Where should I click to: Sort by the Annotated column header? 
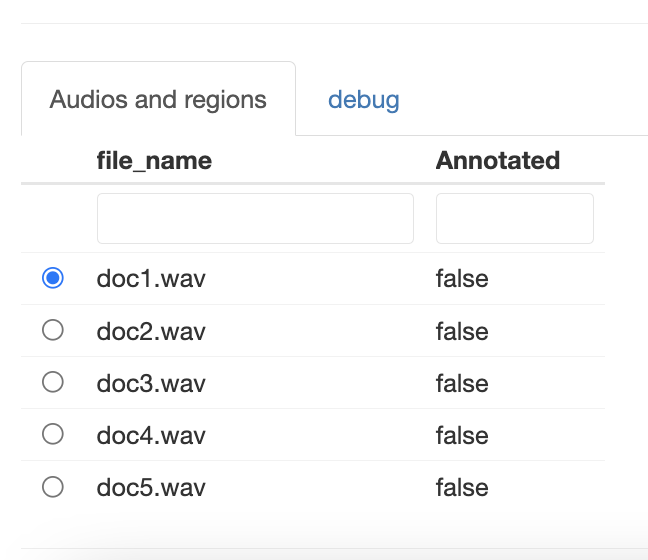[497, 161]
